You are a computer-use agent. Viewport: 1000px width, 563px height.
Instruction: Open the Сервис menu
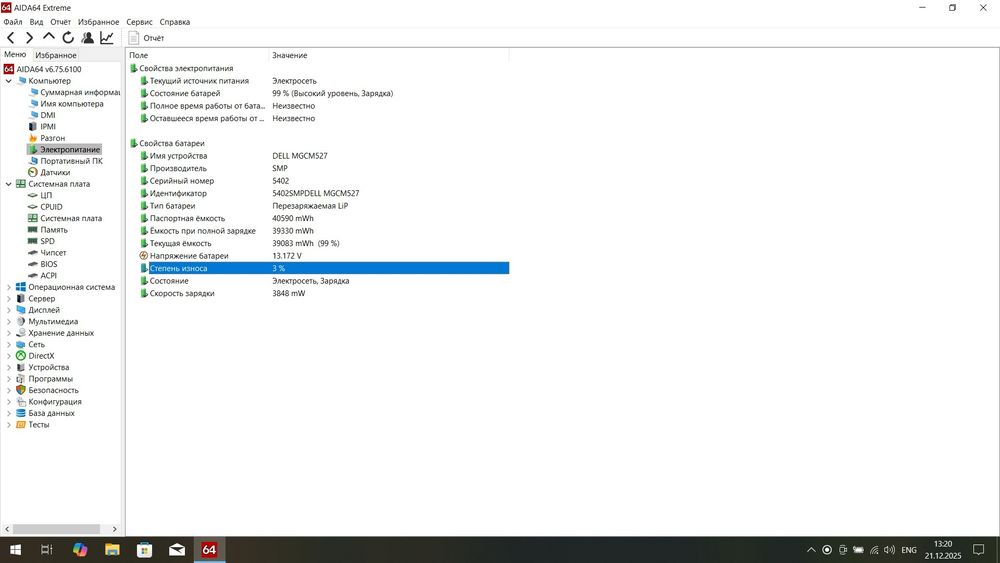(139, 22)
